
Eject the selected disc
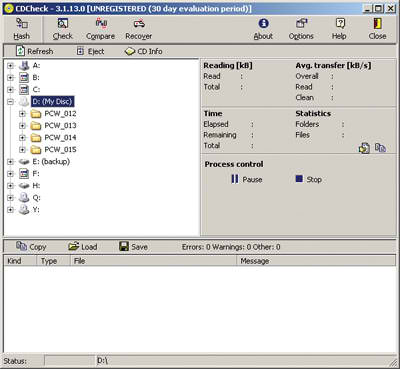pos(90,51)
